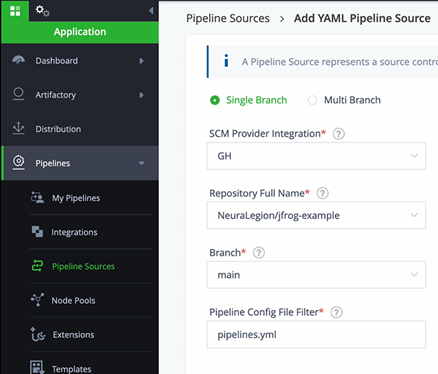Screen dimensions: 438x374
Task: Click help icon beside Repository Full Name
Action: [x=322, y=193]
